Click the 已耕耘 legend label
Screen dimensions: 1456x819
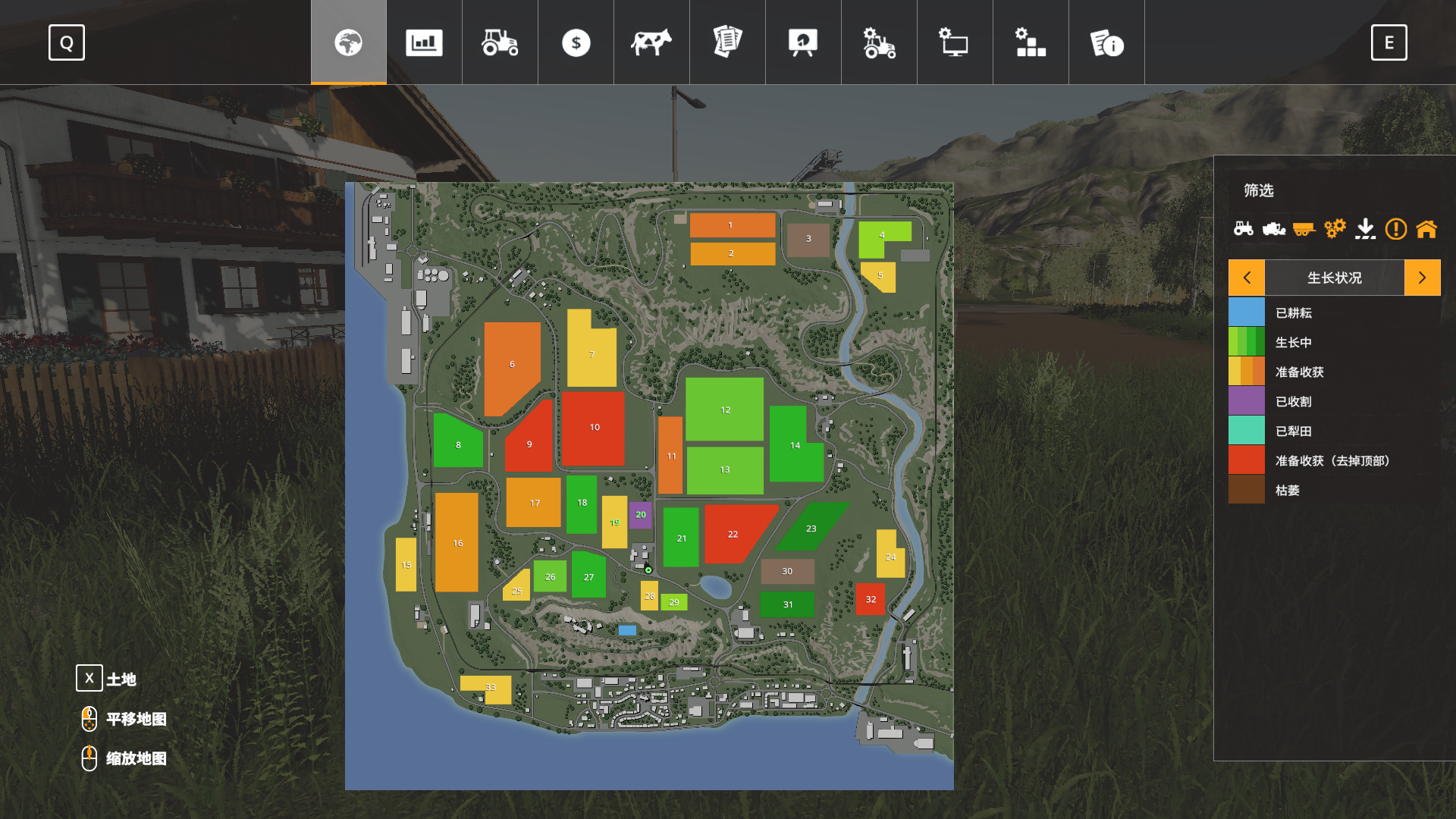pyautogui.click(x=1294, y=312)
